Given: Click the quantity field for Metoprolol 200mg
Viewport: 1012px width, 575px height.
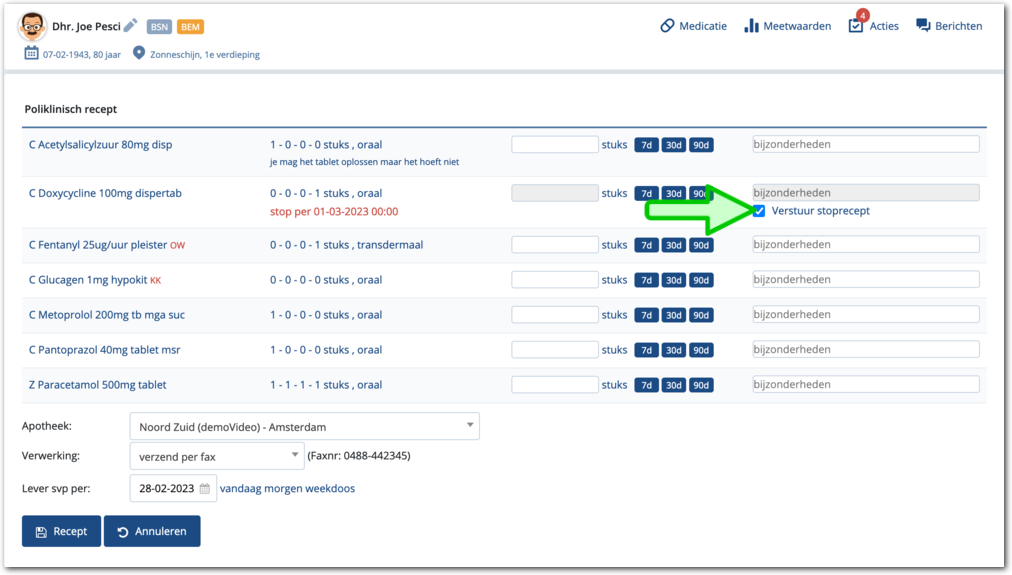Looking at the screenshot, I should point(554,315).
